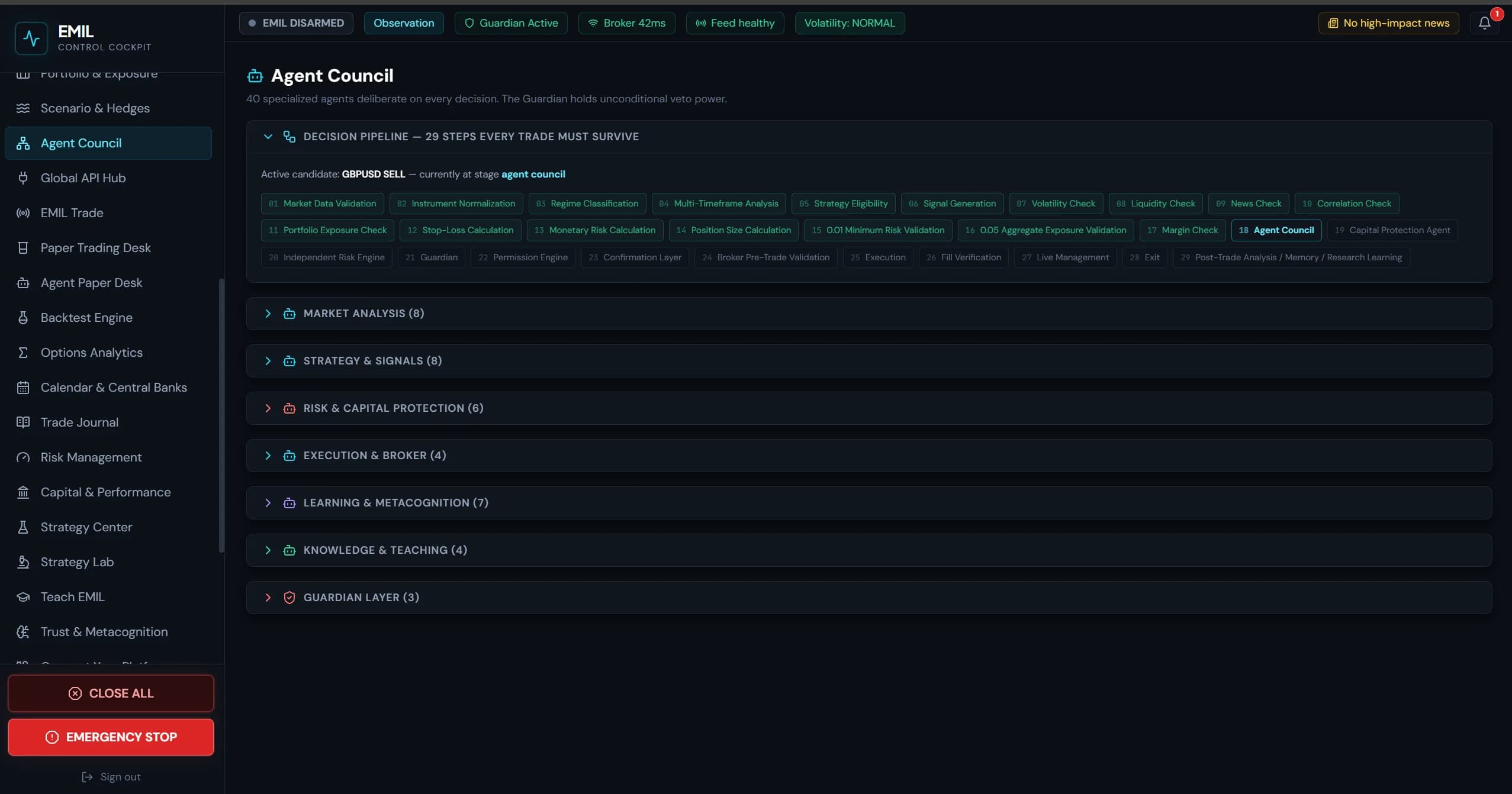Toggle the Guardian Active status pill
The image size is (1512, 794).
pyautogui.click(x=511, y=23)
